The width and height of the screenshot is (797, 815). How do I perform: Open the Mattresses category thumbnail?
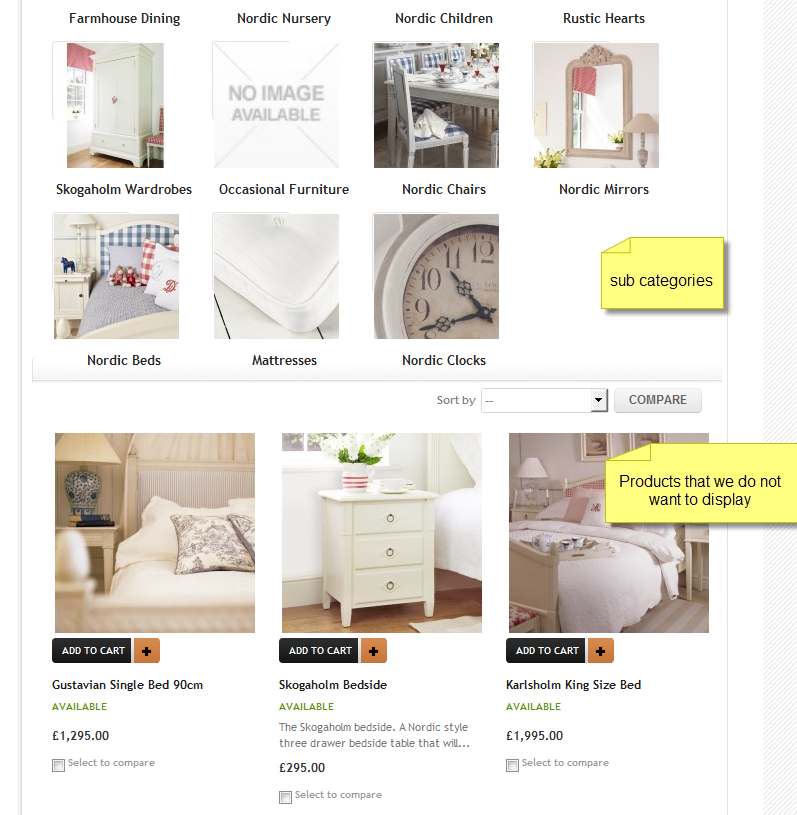[276, 276]
